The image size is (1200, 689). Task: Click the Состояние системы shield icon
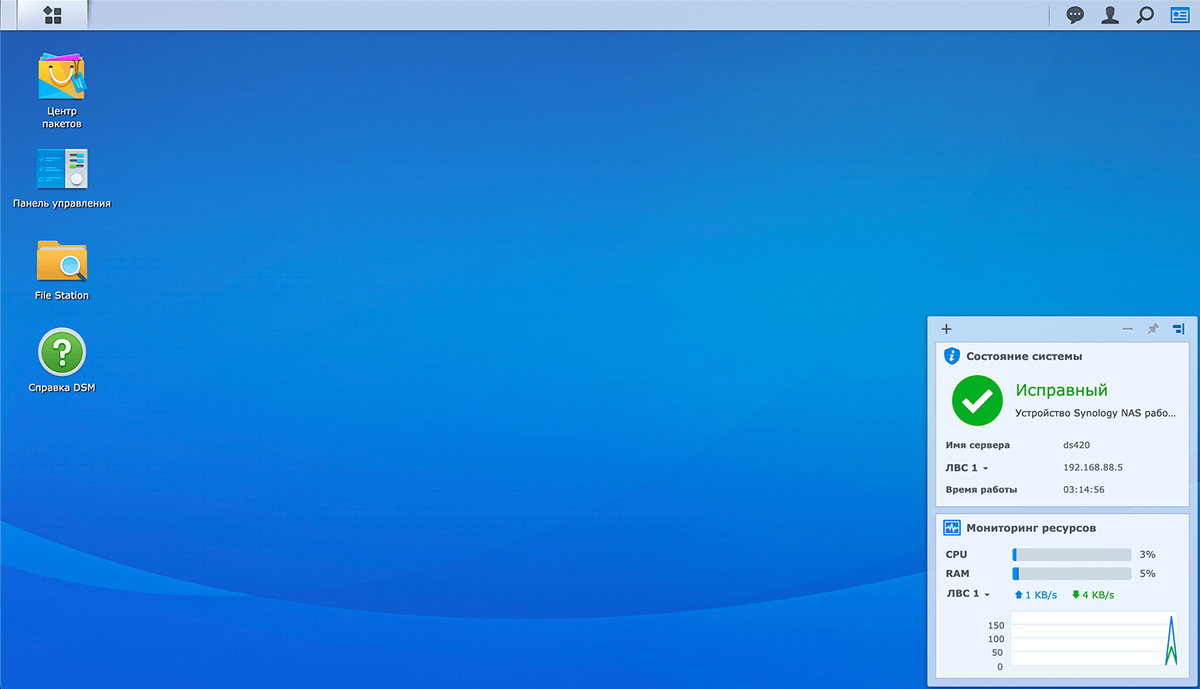[952, 355]
